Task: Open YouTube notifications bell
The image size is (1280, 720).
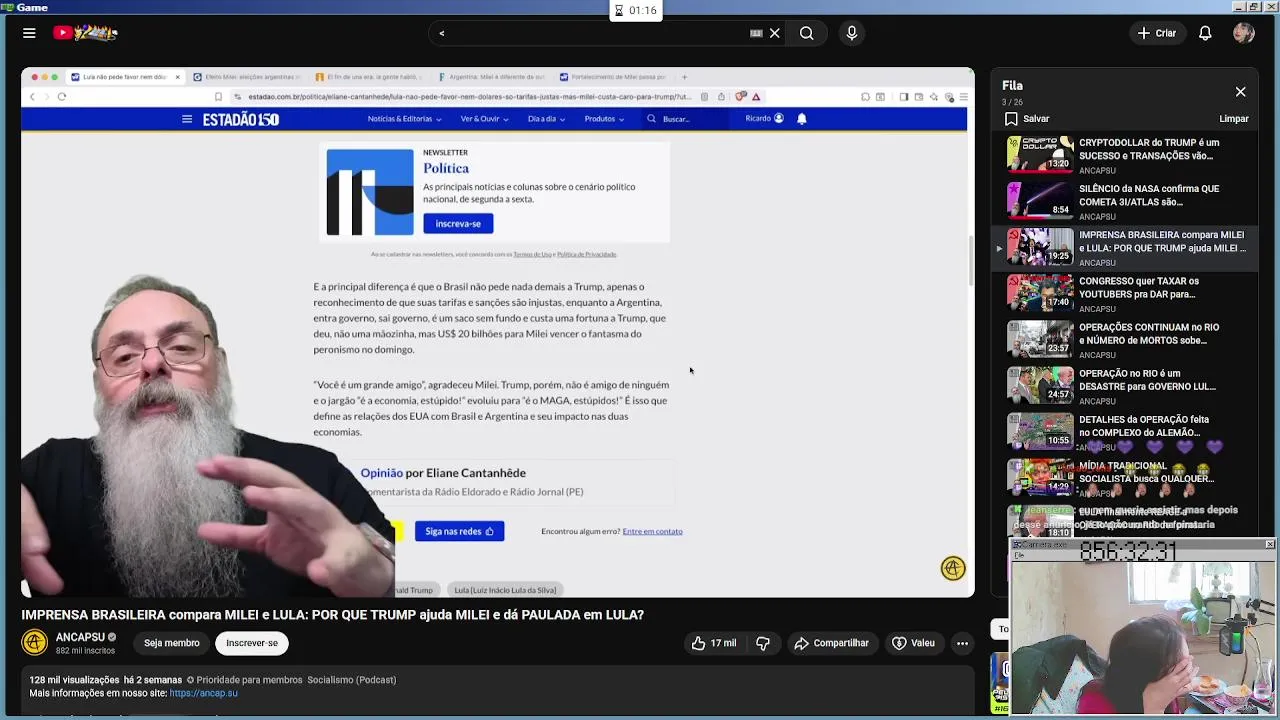Action: pyautogui.click(x=1205, y=33)
